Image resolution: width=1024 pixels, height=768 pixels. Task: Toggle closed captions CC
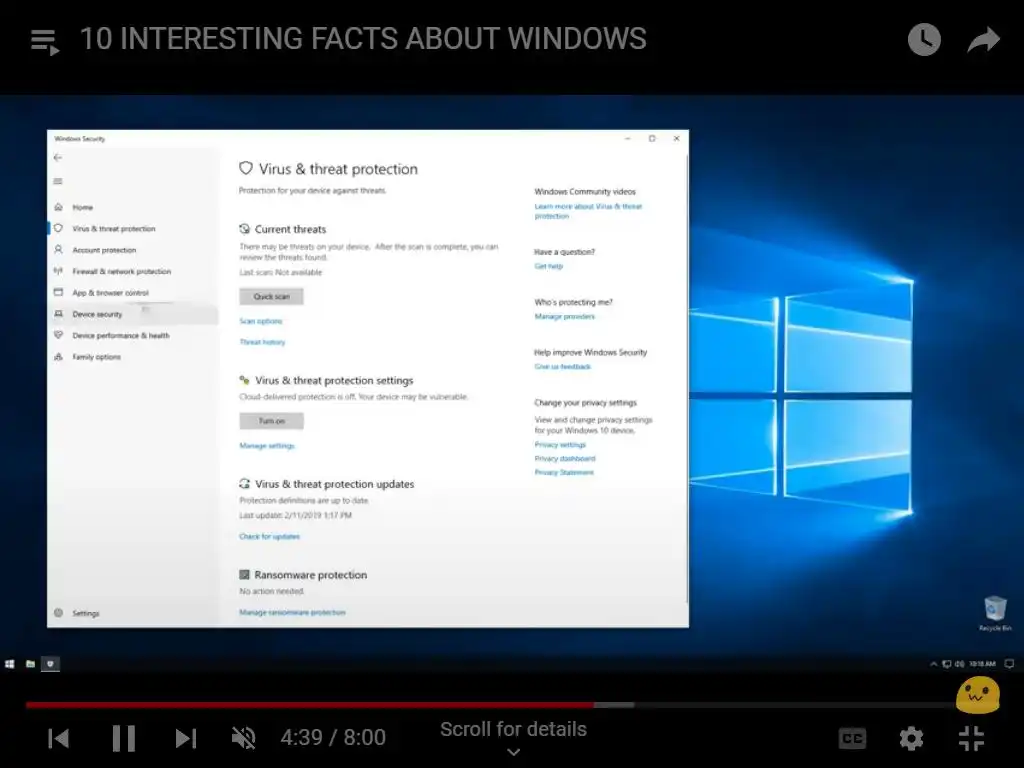[x=852, y=739]
